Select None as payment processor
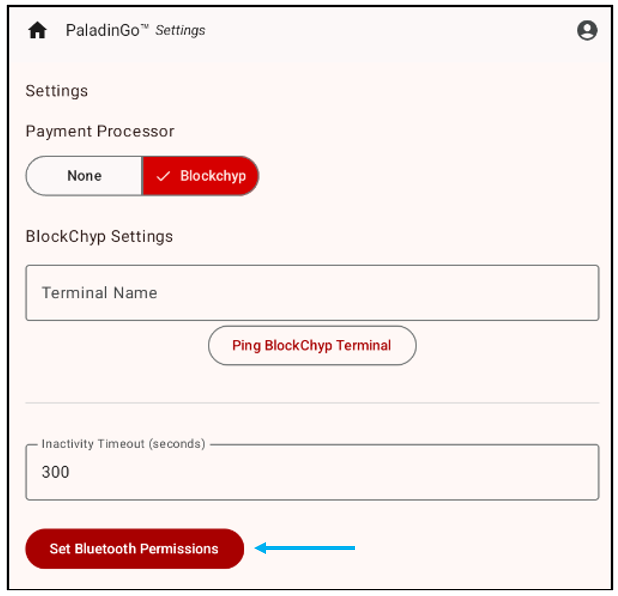 (84, 176)
